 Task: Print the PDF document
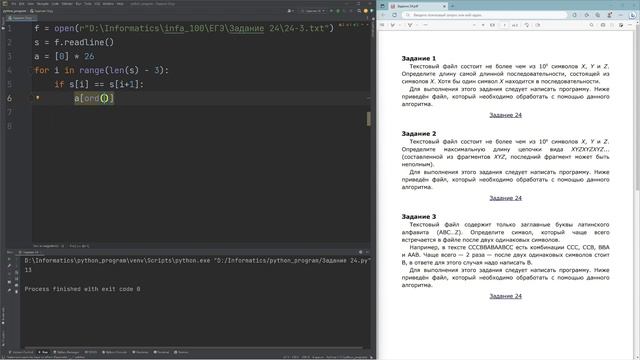click(x=603, y=25)
